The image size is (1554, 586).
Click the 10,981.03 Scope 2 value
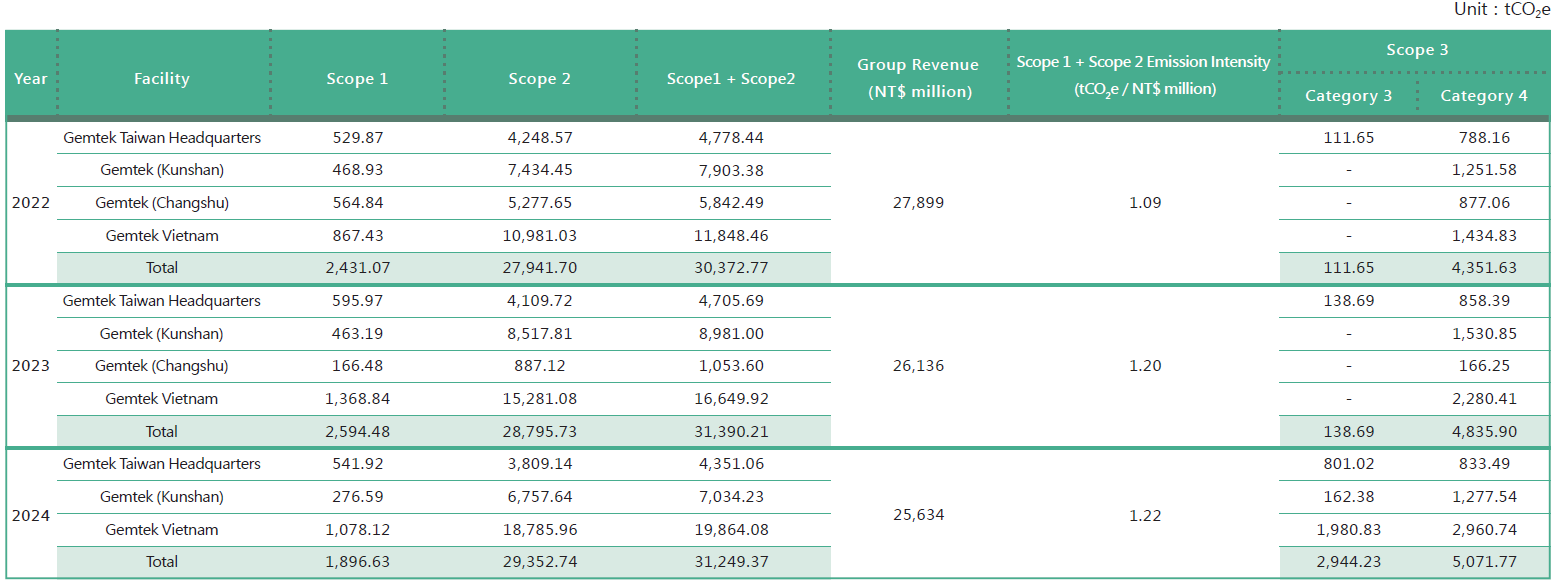pyautogui.click(x=539, y=236)
